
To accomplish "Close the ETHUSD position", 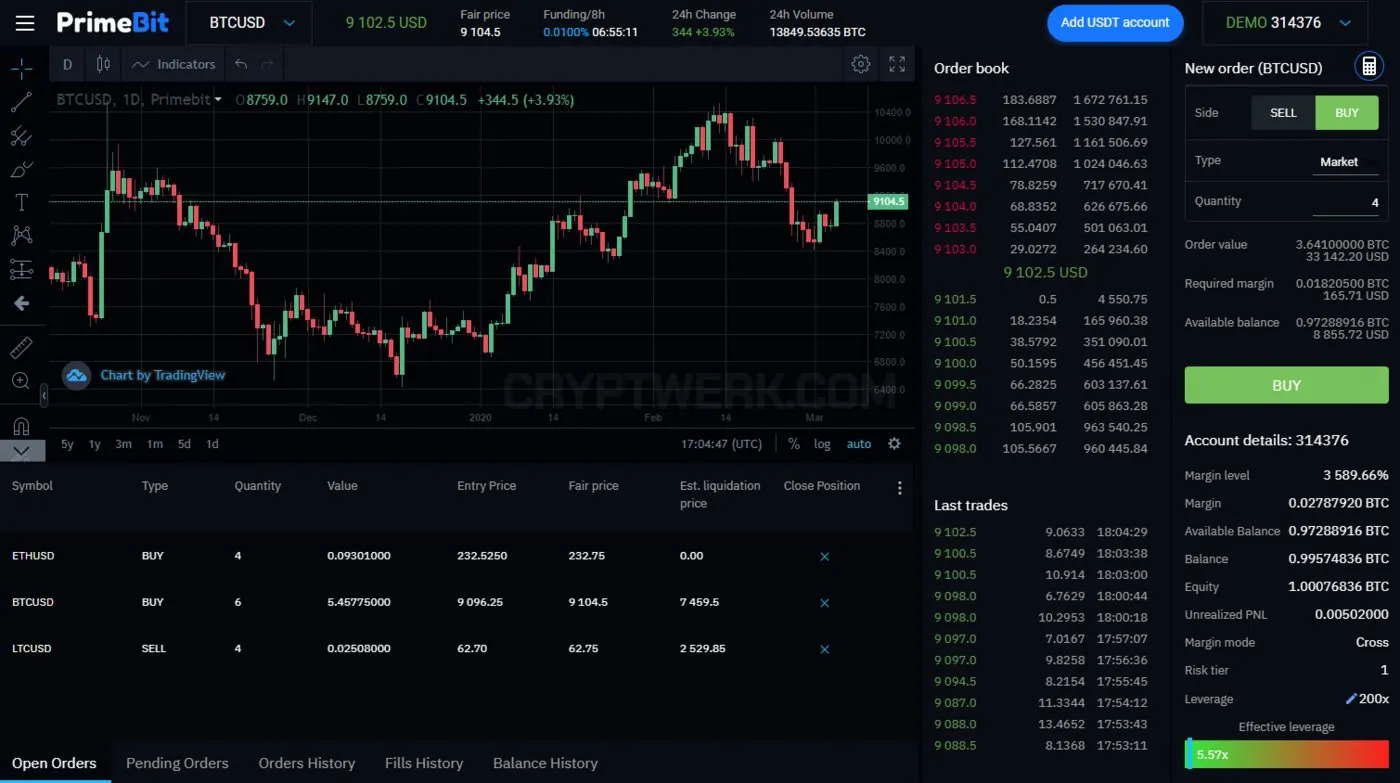I will tap(824, 556).
